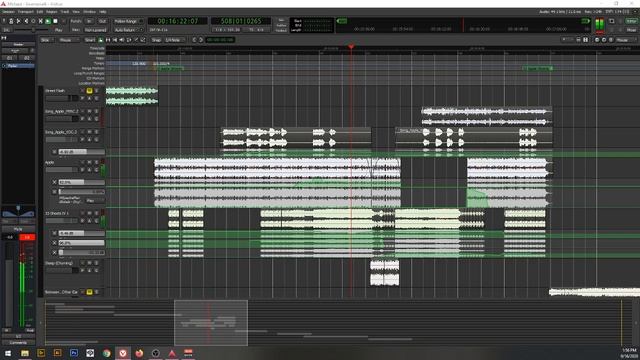Click the Snap button
The image size is (640, 360).
pos(156,40)
